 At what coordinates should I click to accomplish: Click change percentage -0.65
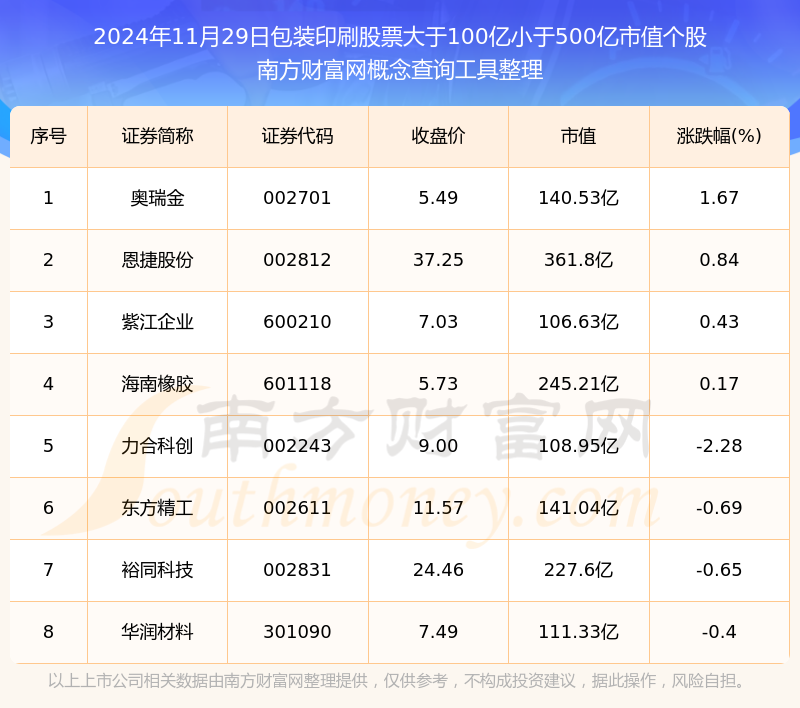tap(719, 570)
